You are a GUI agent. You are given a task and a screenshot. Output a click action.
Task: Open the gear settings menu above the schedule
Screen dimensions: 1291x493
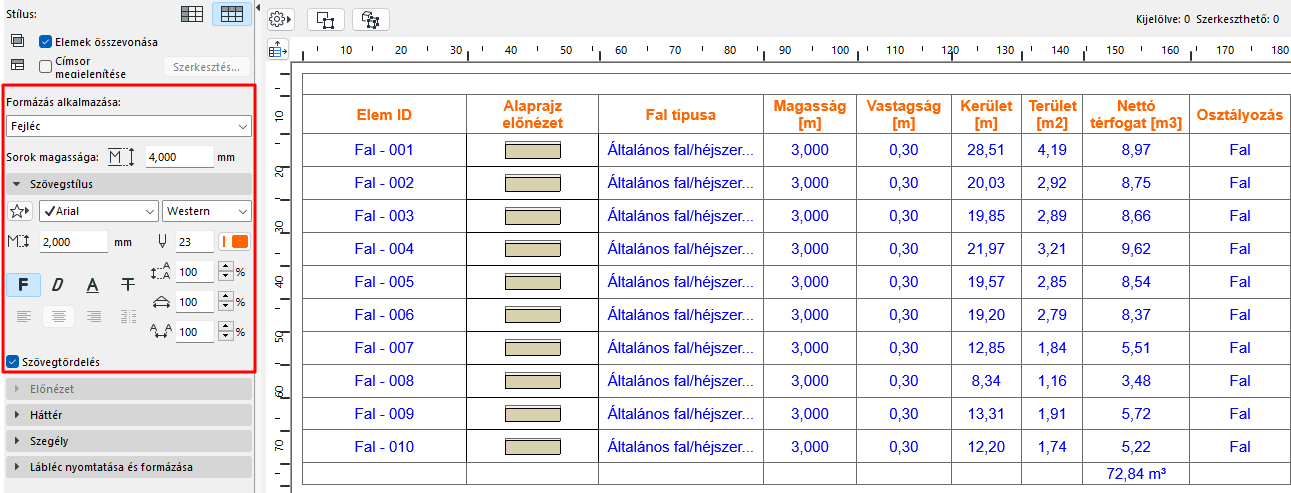[x=281, y=19]
